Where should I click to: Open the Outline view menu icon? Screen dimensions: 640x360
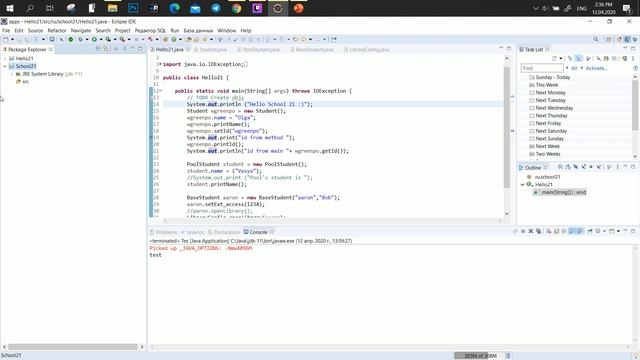618,167
